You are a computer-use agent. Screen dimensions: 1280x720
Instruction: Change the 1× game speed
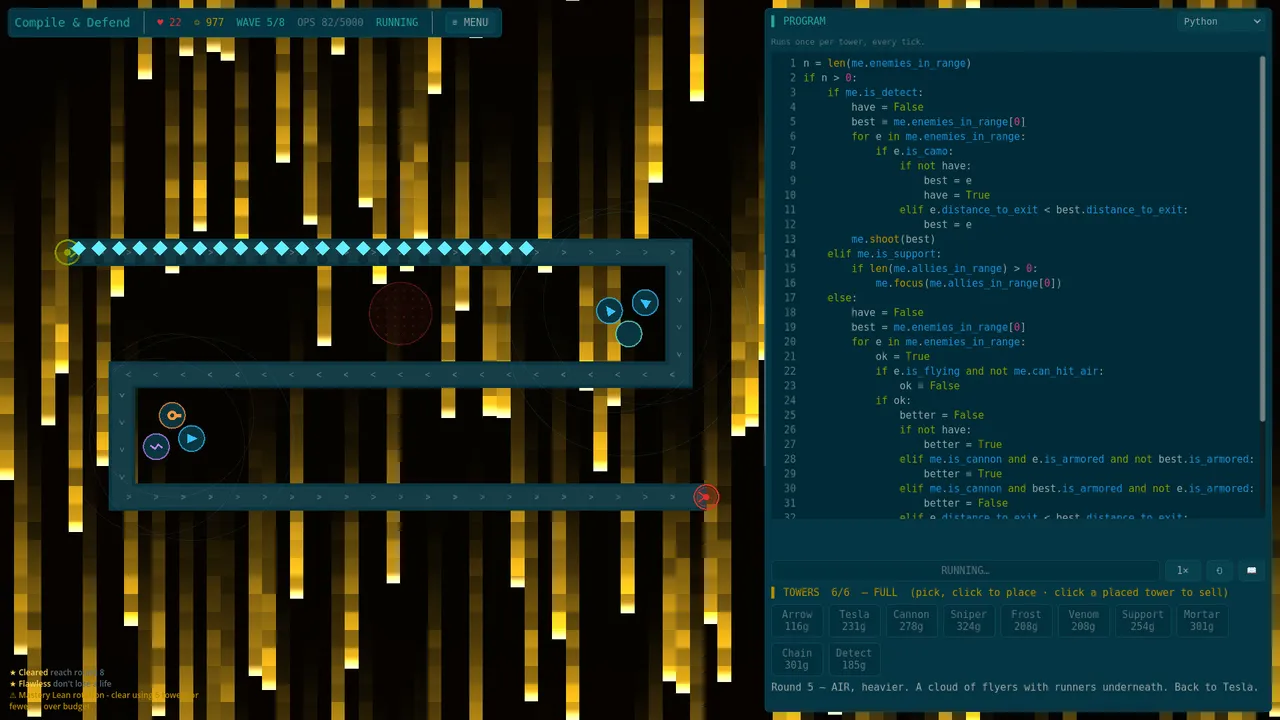[1182, 570]
